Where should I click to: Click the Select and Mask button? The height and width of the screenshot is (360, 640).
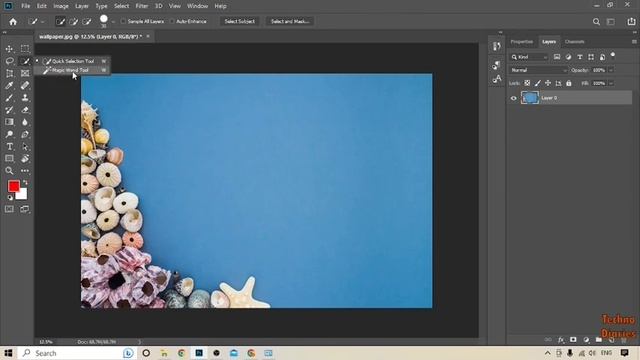pos(290,21)
